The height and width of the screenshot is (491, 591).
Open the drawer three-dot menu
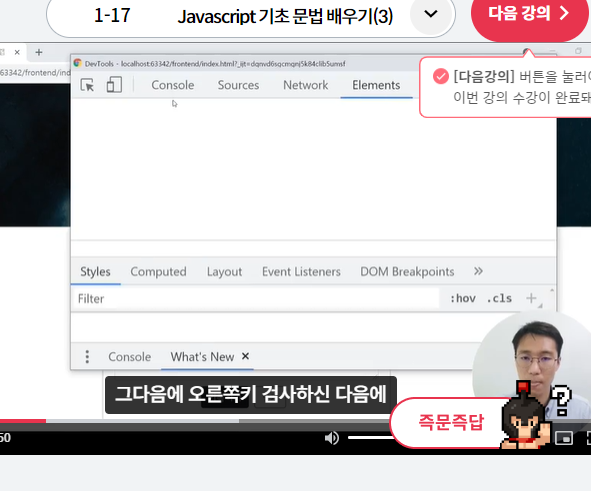(87, 356)
